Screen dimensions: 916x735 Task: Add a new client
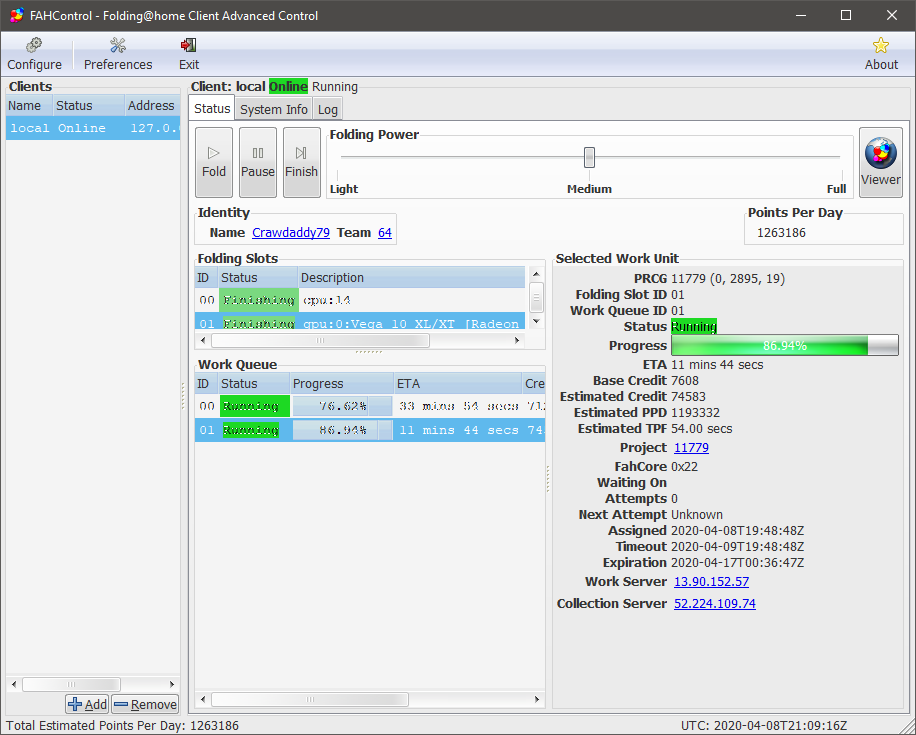click(x=88, y=704)
